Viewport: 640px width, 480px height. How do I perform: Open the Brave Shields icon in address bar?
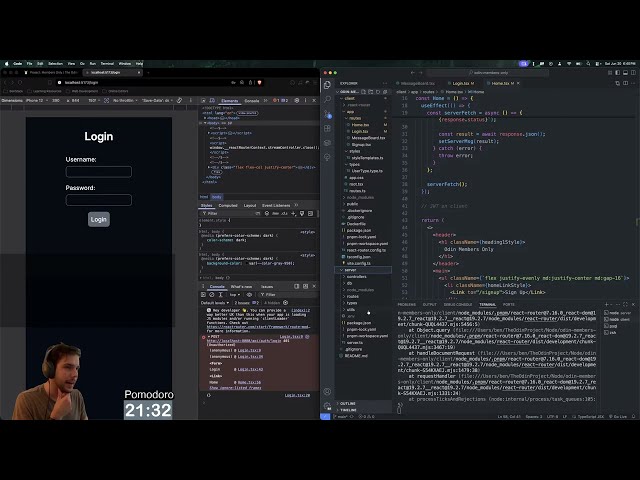pos(260,82)
